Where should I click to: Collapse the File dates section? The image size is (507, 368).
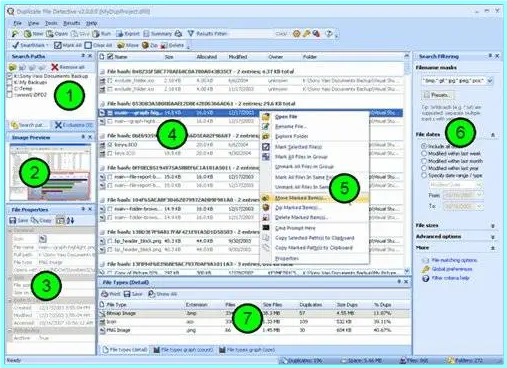[493, 135]
